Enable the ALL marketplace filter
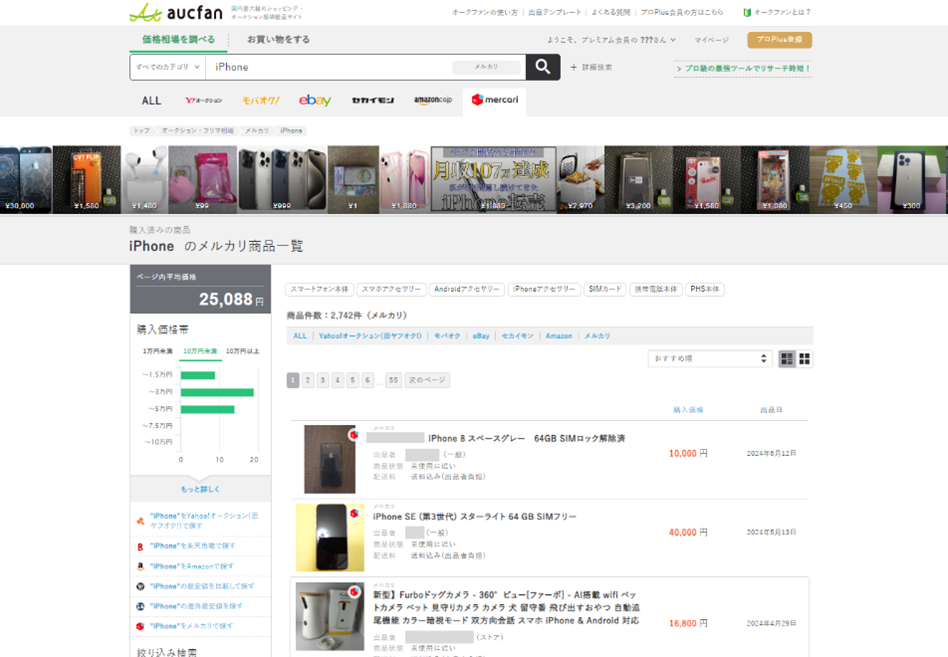Image resolution: width=948 pixels, height=657 pixels. point(299,336)
